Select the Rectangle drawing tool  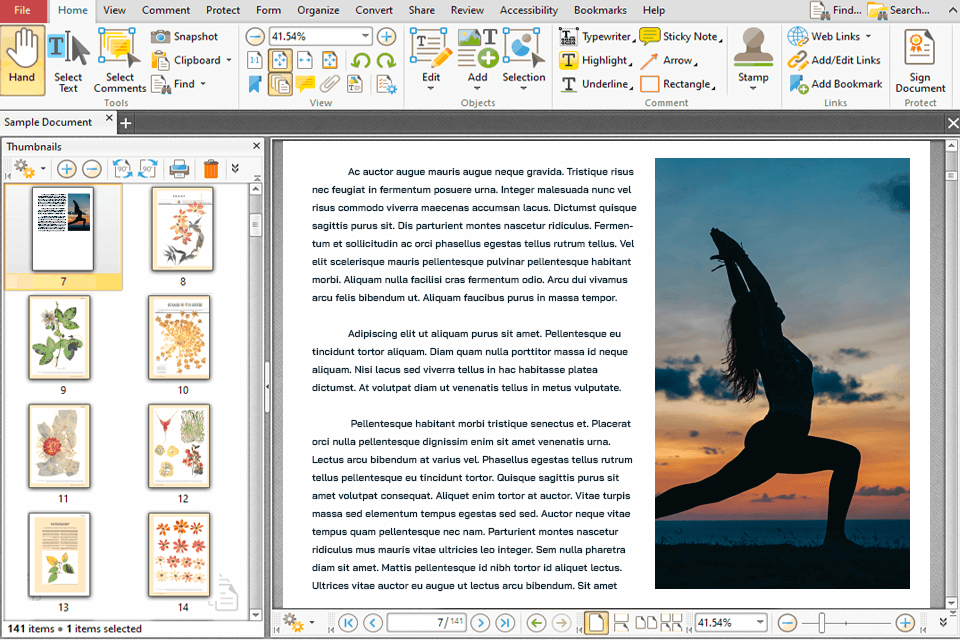(x=678, y=84)
